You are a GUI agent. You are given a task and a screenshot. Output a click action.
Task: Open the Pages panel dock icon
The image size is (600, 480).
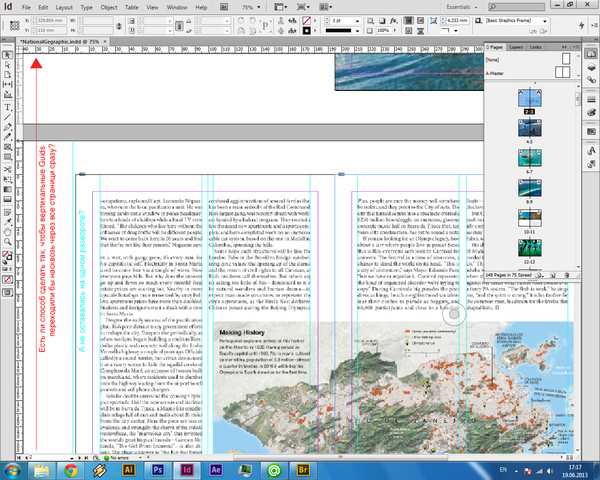pos(591,54)
